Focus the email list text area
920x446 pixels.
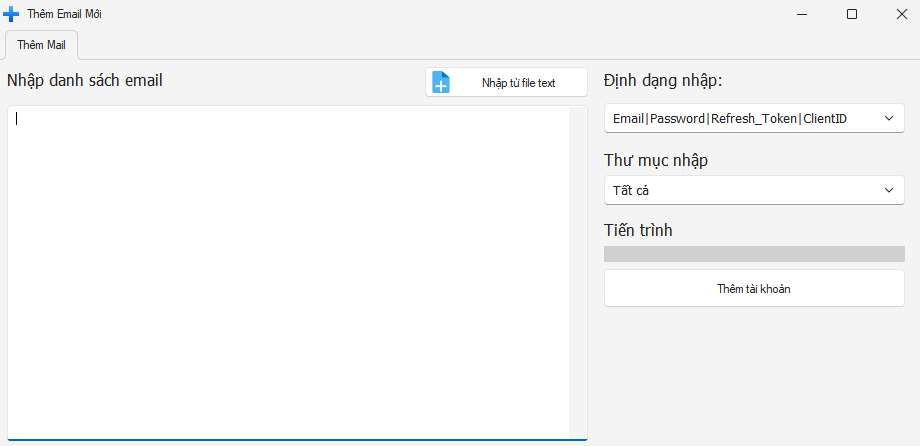(290, 270)
